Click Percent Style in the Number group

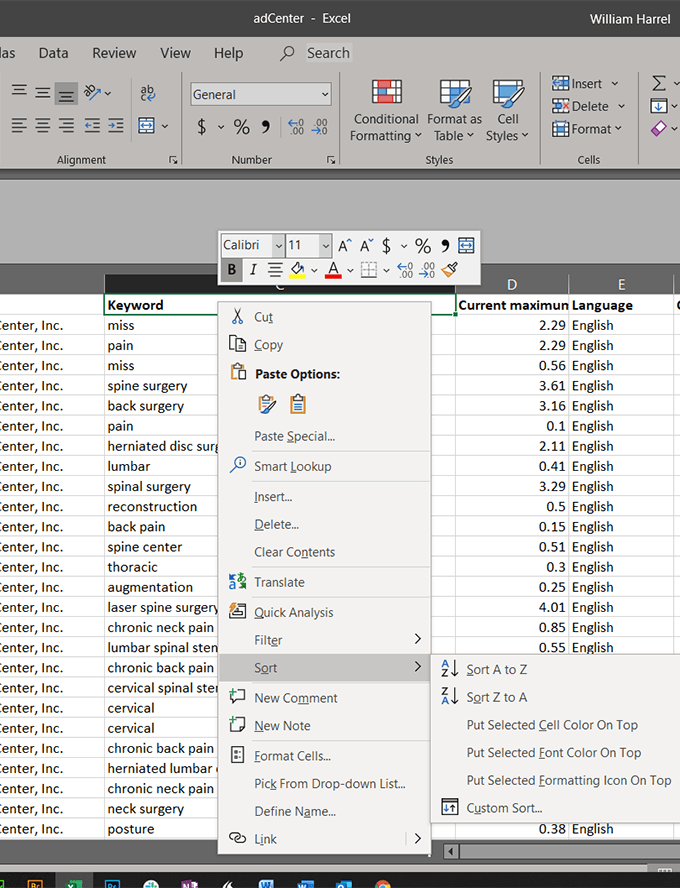click(x=241, y=126)
